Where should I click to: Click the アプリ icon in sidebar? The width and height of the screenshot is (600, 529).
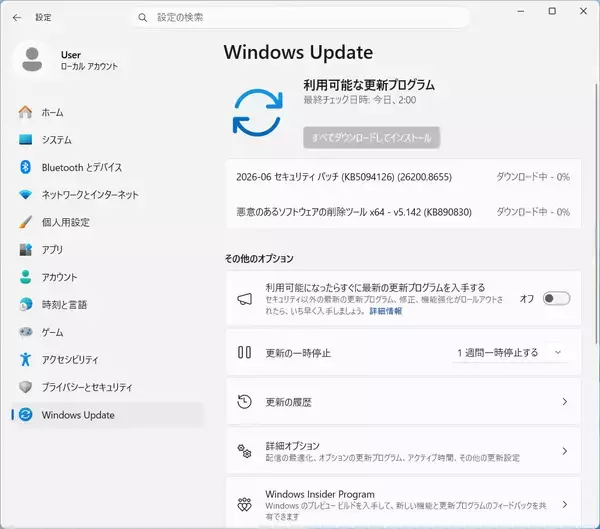(x=26, y=250)
